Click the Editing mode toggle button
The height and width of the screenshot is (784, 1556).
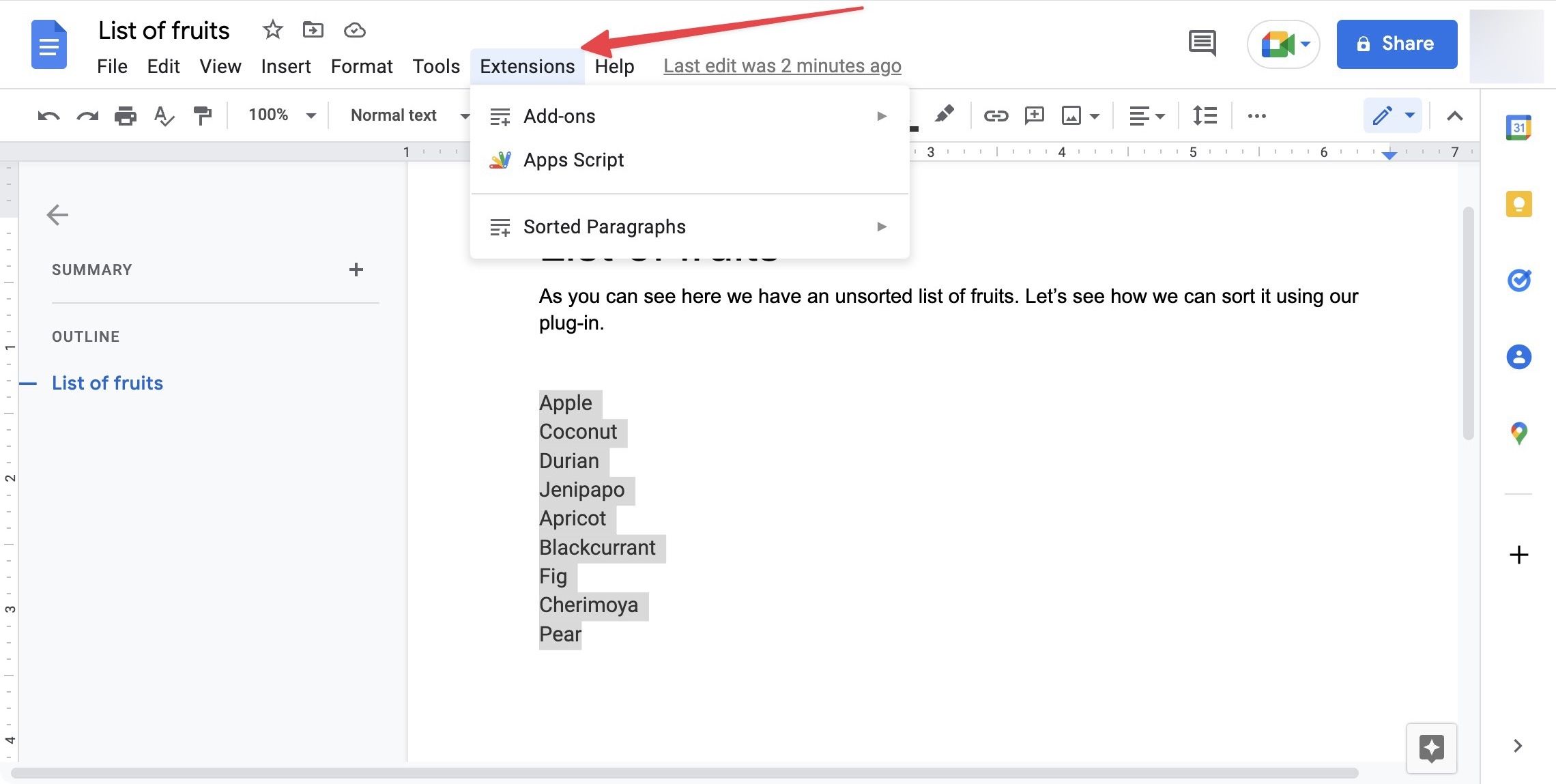point(1391,114)
